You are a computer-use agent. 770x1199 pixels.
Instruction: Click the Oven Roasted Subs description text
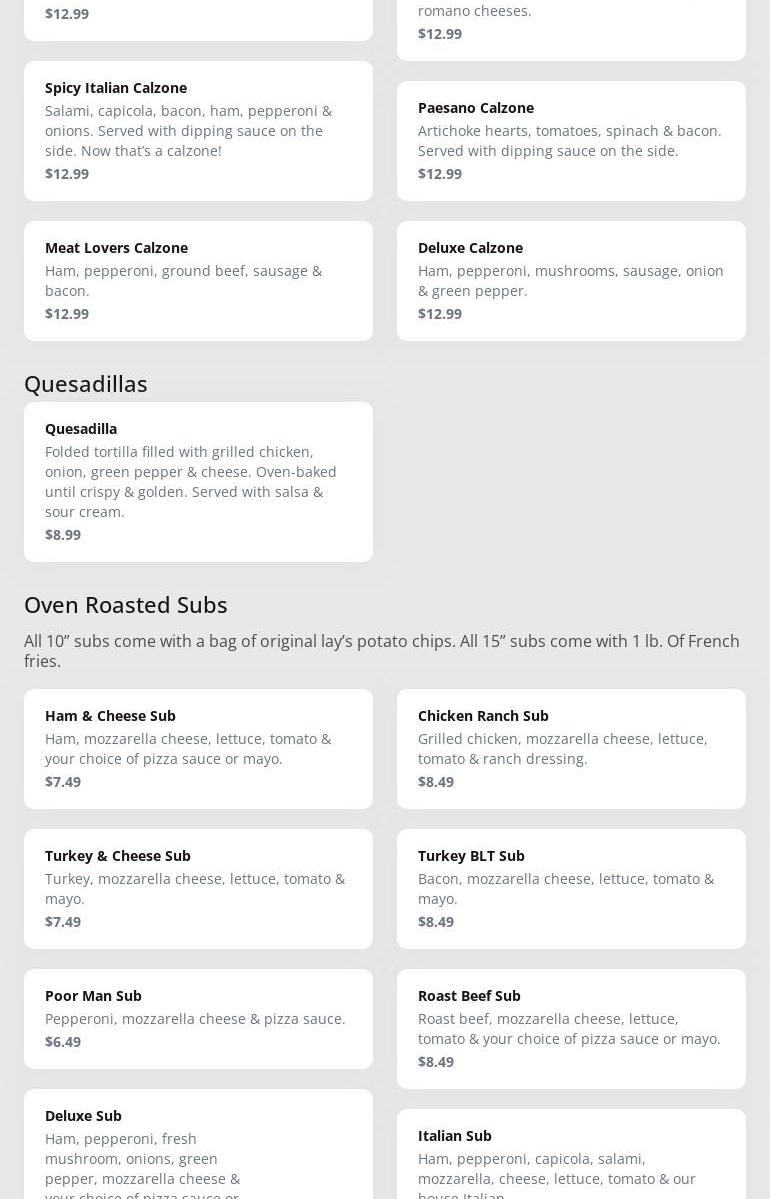point(382,650)
